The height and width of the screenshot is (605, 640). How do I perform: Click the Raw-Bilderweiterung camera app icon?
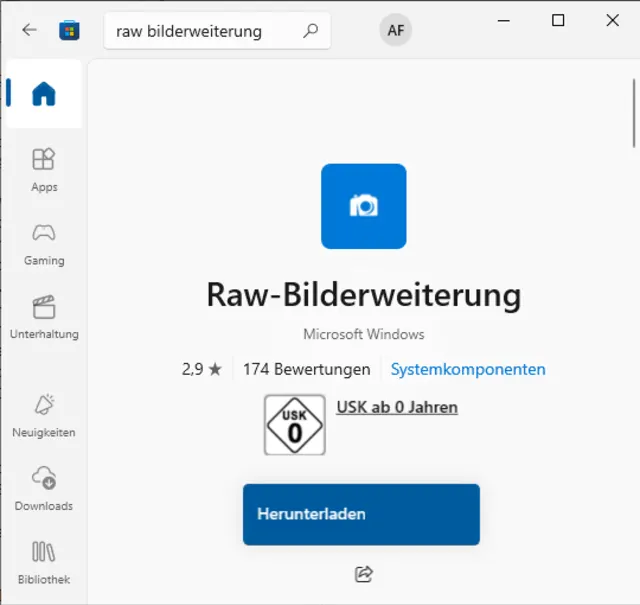(x=364, y=206)
